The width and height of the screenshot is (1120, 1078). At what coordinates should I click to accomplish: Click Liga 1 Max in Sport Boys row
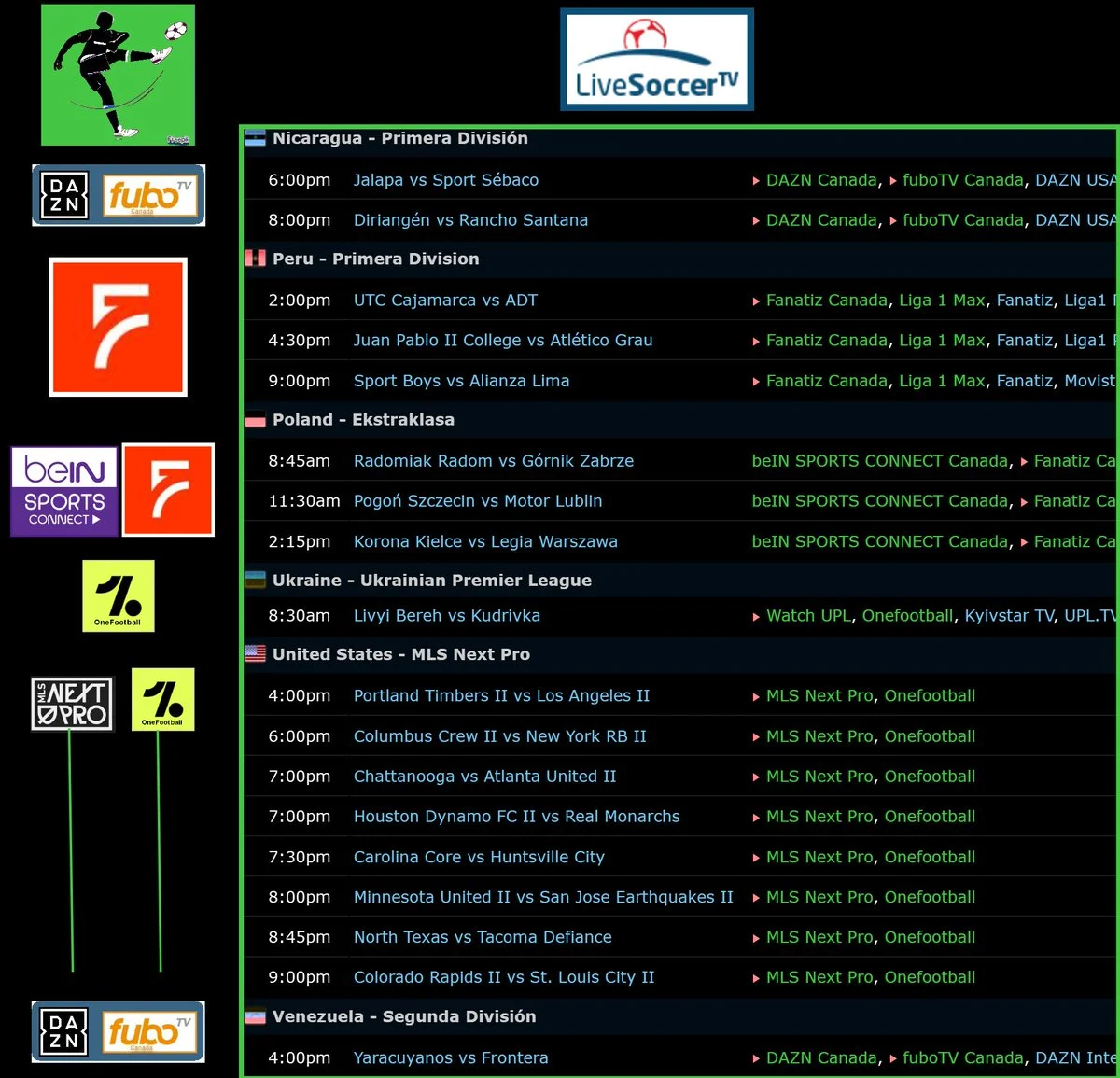pos(942,381)
